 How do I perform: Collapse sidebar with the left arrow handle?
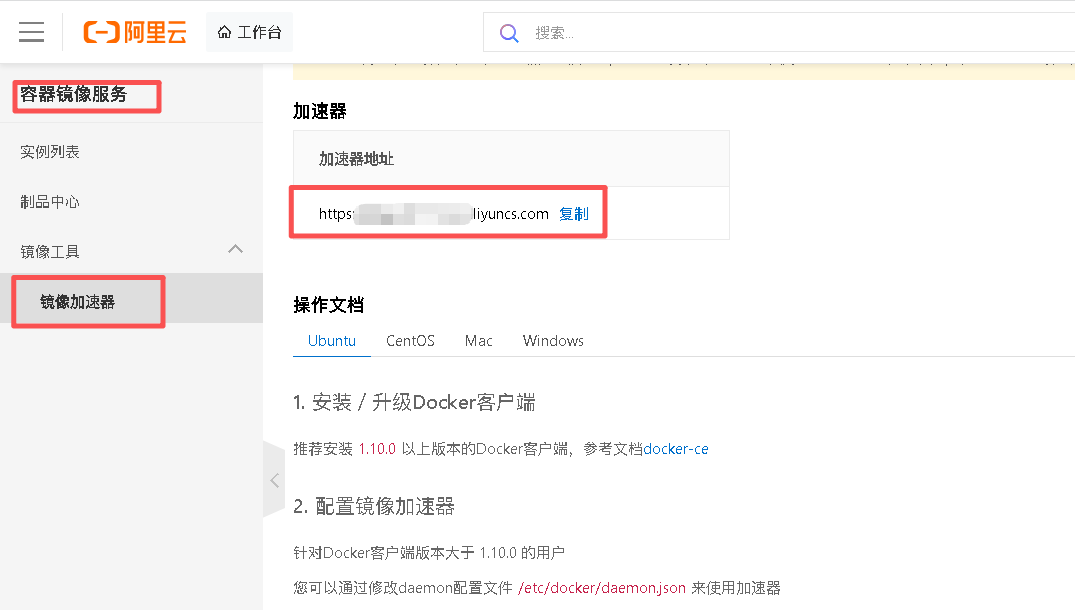click(274, 480)
